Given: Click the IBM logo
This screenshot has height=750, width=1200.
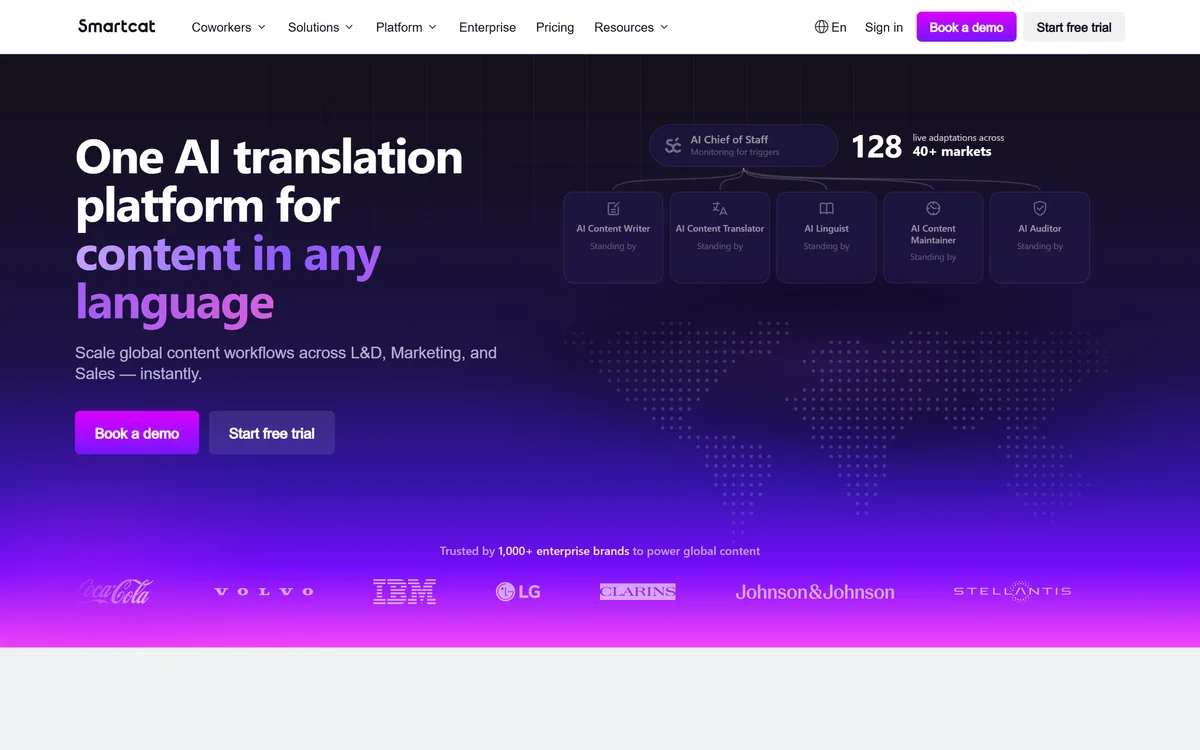Looking at the screenshot, I should tap(404, 592).
